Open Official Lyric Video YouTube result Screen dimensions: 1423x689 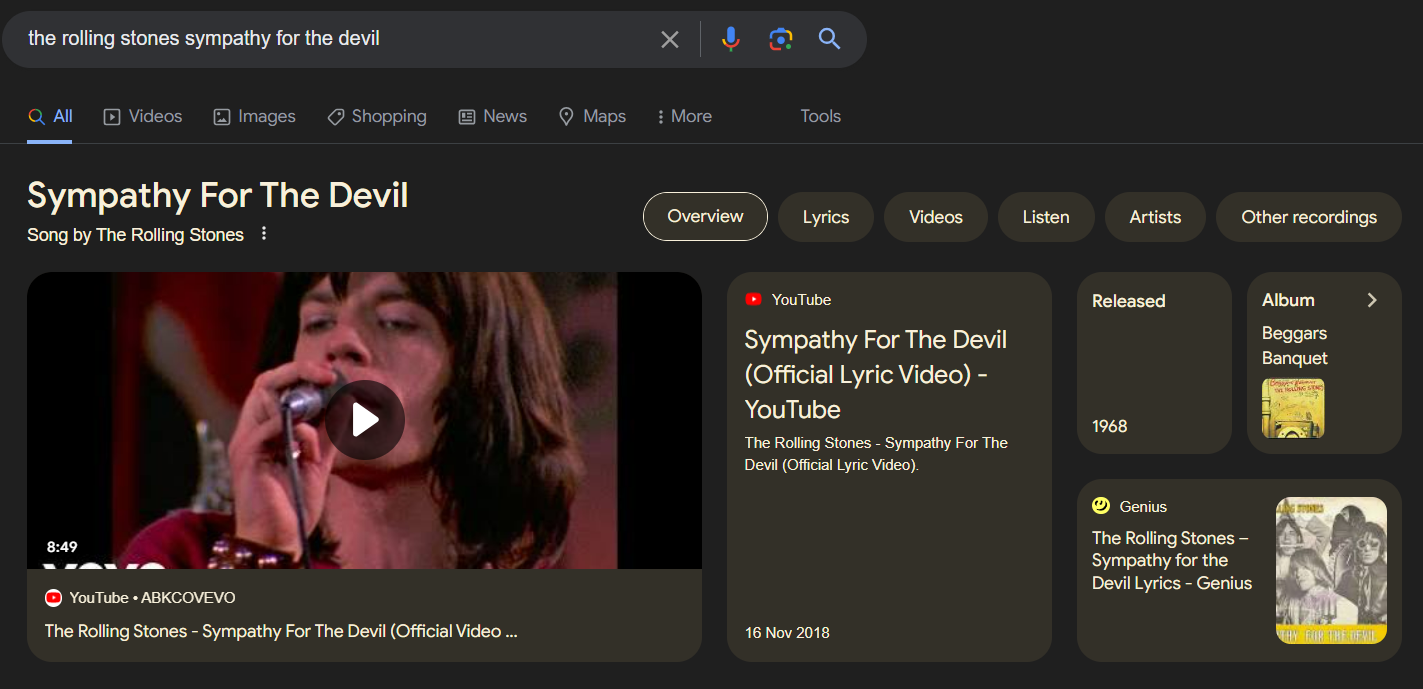pyautogui.click(x=876, y=374)
